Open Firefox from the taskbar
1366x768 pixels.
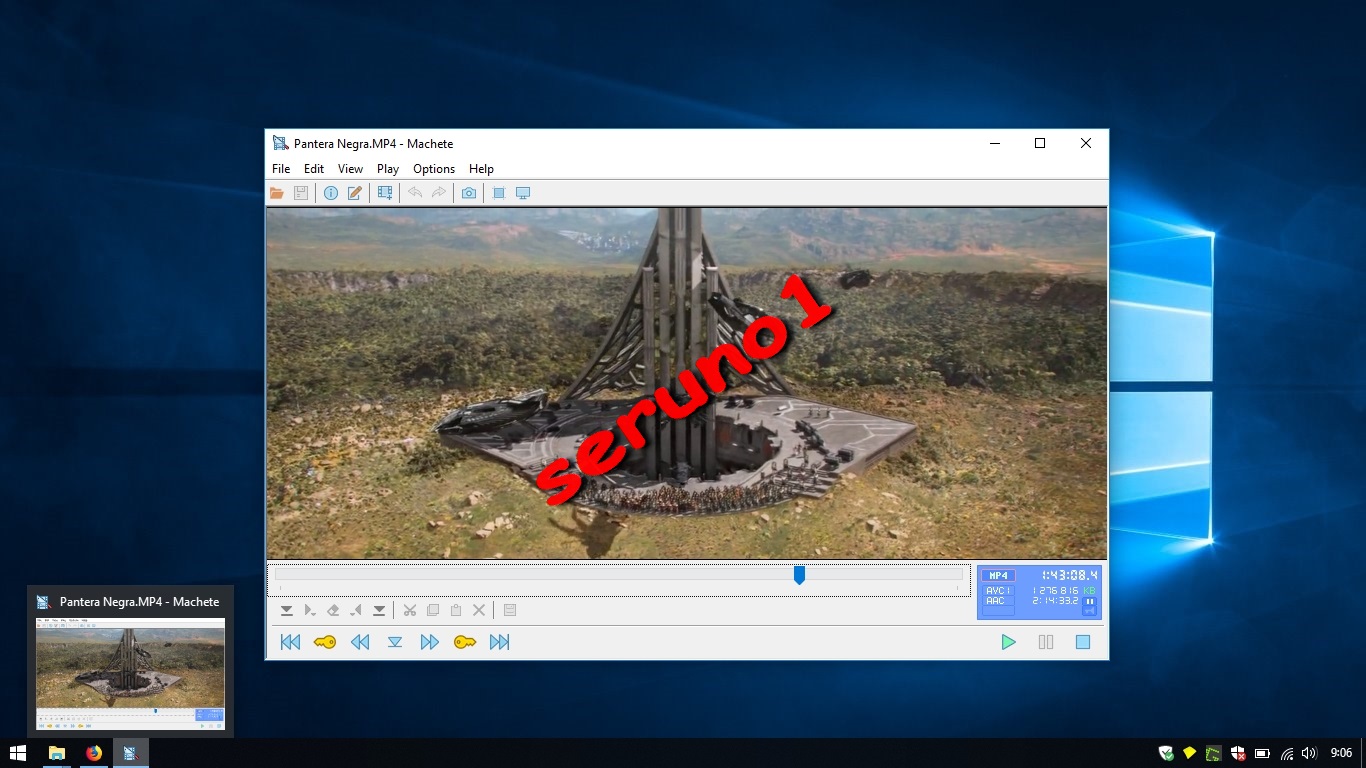coord(93,752)
